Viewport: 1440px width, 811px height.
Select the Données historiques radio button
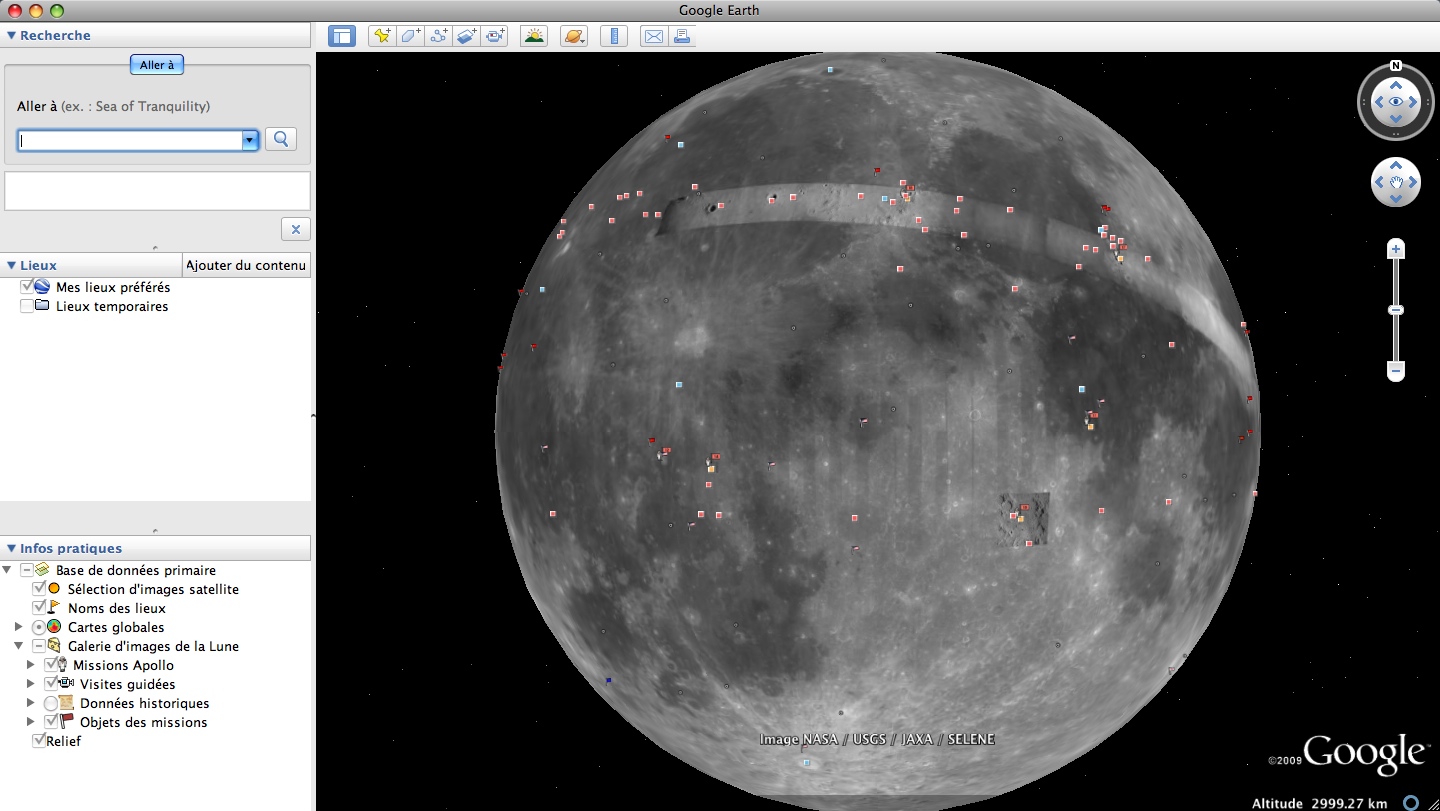(51, 703)
